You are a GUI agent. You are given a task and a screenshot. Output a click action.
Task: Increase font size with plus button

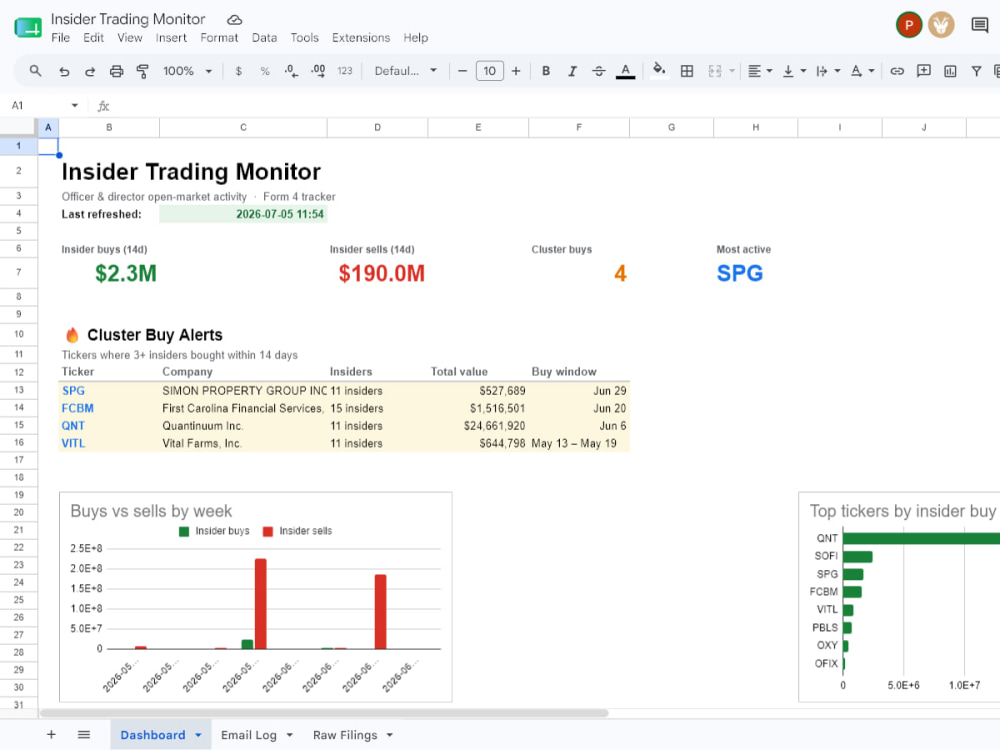516,71
